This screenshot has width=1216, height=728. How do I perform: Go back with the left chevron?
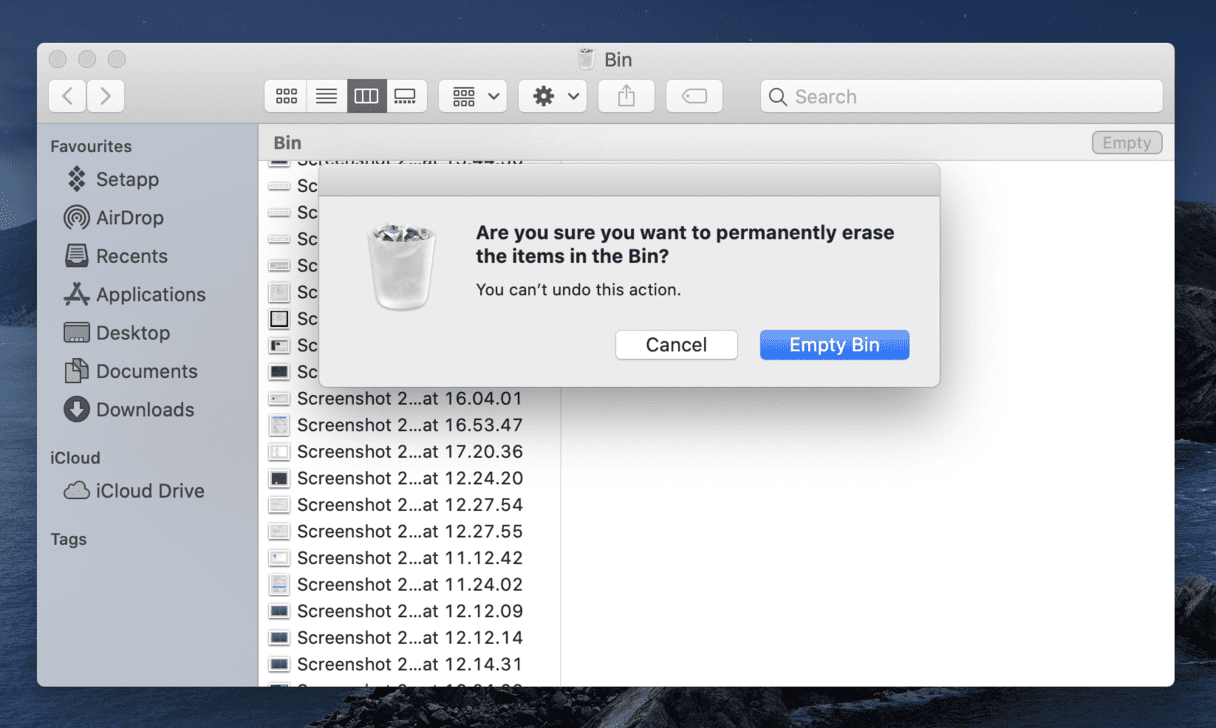67,96
